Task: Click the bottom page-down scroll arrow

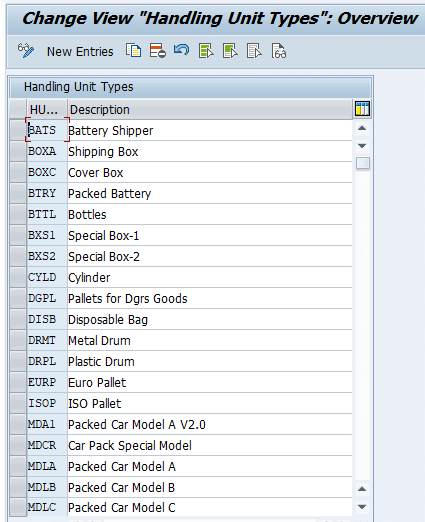Action: tap(362, 507)
